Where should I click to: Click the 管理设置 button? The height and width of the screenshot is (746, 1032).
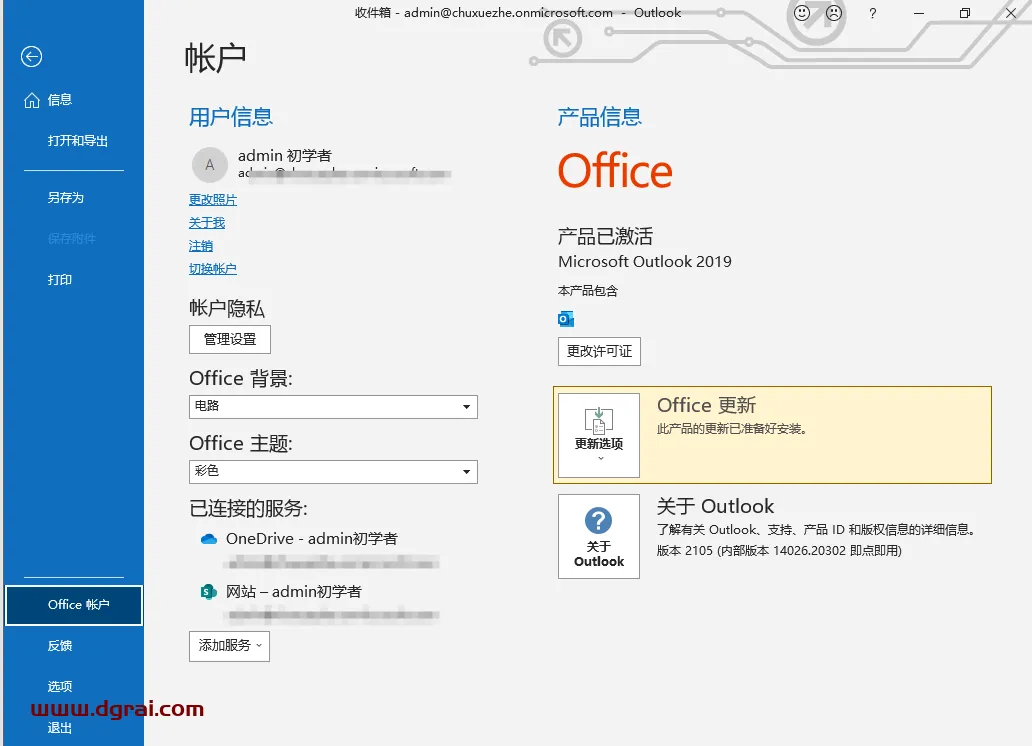coord(230,339)
